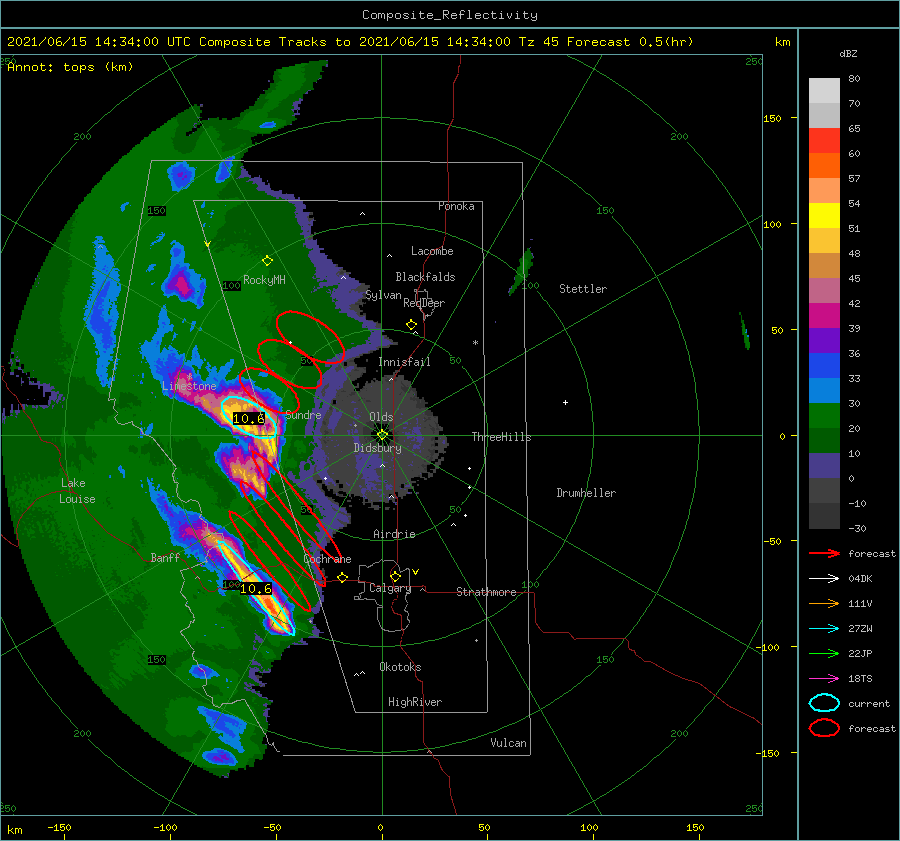Image resolution: width=900 pixels, height=841 pixels.
Task: Click the small green echo west of Stettler
Action: coord(522,271)
